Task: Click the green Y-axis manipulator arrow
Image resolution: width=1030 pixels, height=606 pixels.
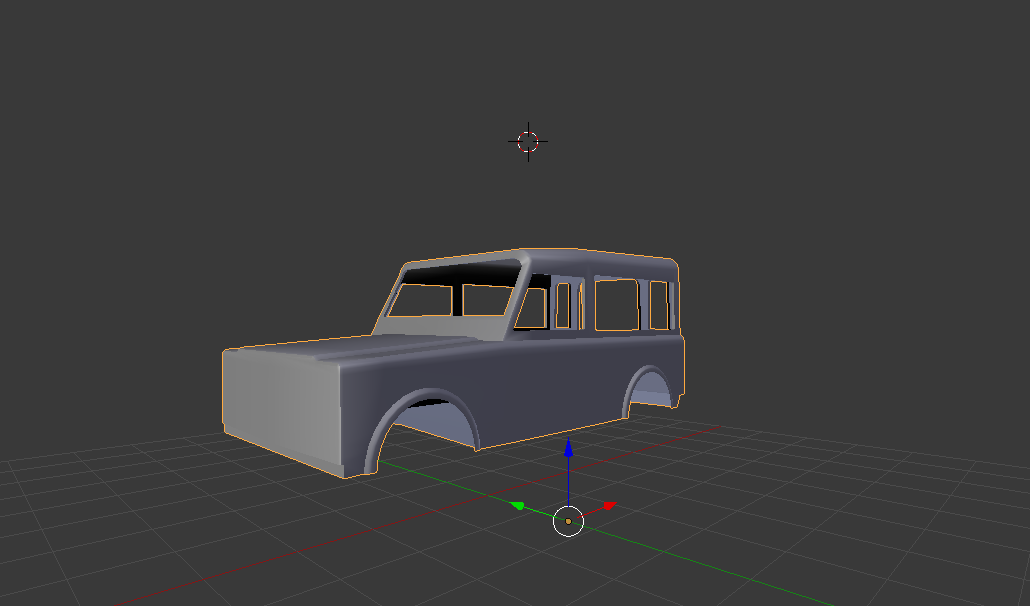Action: tap(518, 506)
